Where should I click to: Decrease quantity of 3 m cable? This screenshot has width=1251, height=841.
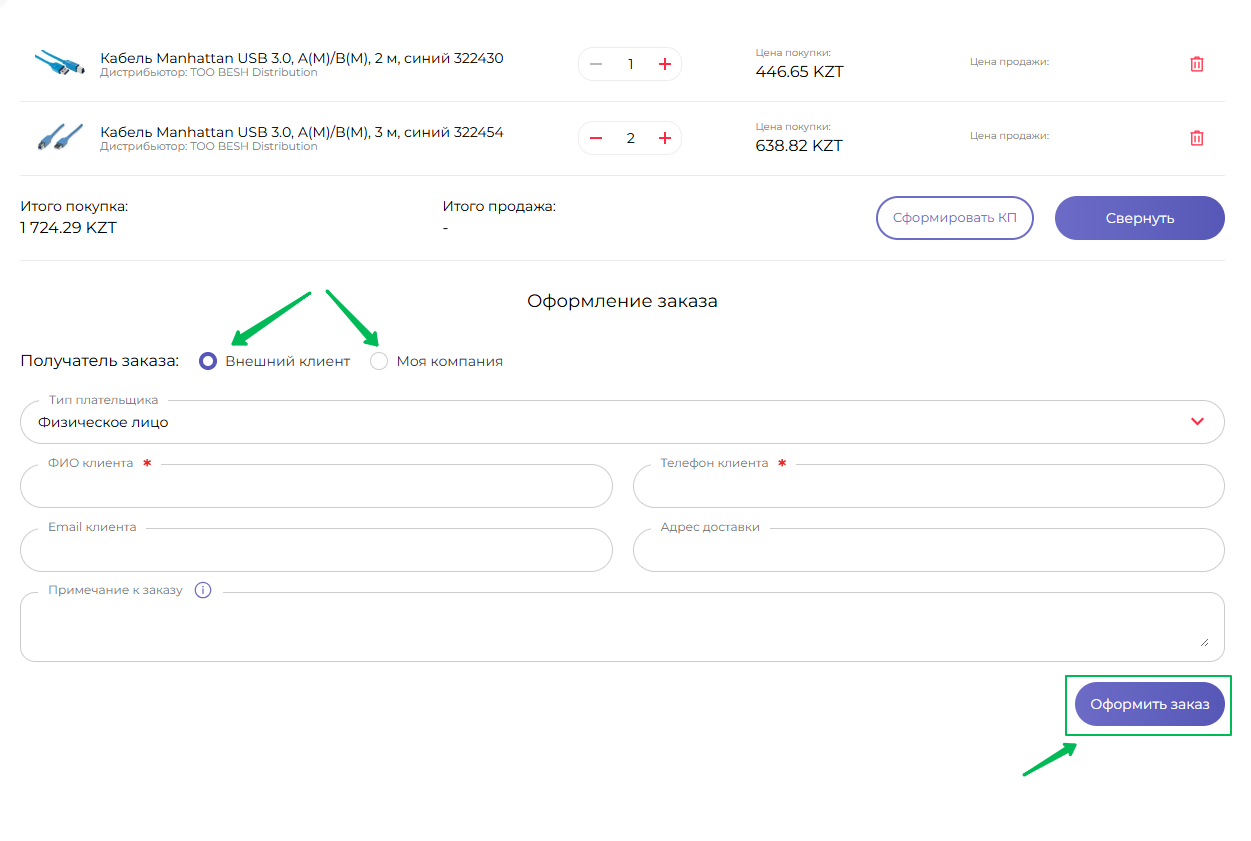596,138
